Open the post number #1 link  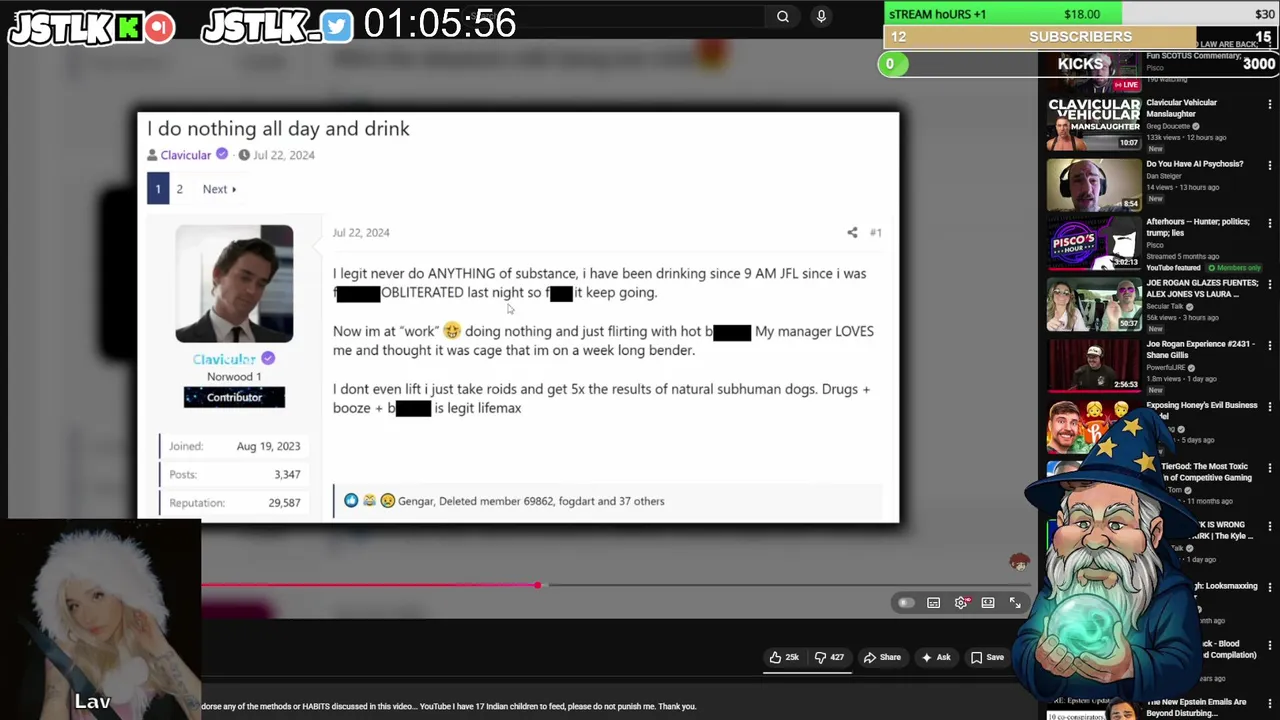tap(875, 232)
